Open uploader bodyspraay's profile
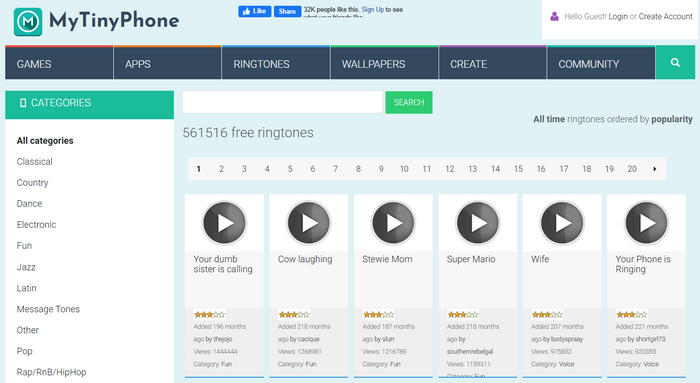Viewport: 700px width, 383px height. (567, 339)
